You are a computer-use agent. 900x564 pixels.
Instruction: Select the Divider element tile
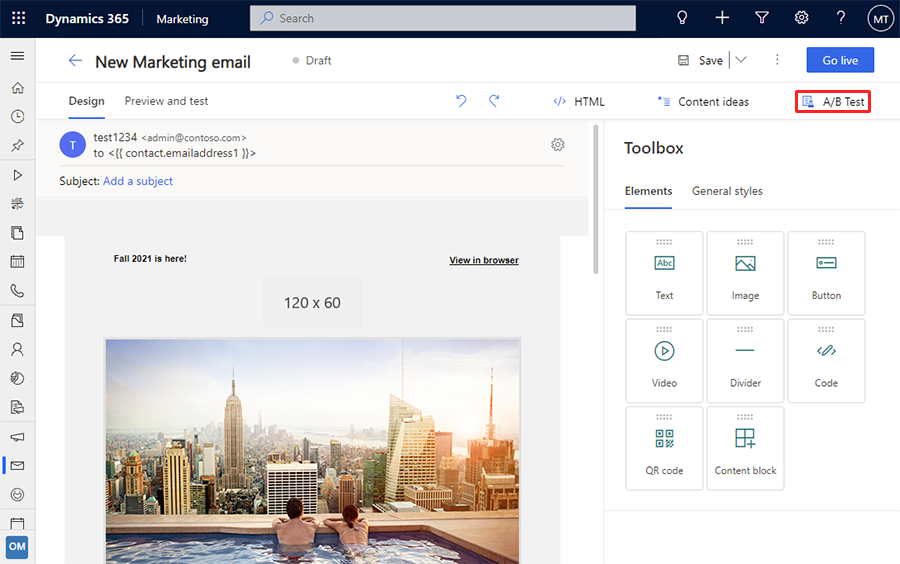tap(745, 361)
